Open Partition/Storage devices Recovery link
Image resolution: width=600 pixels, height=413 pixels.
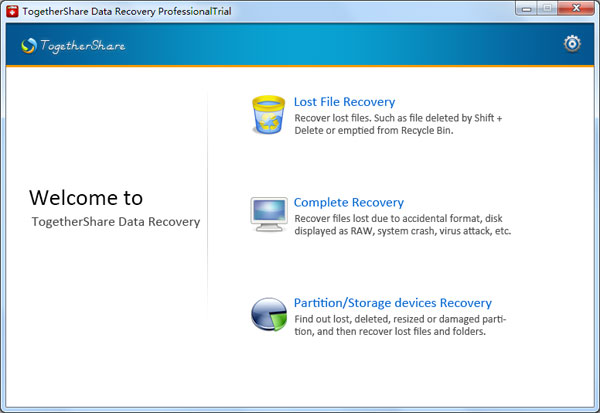click(393, 303)
